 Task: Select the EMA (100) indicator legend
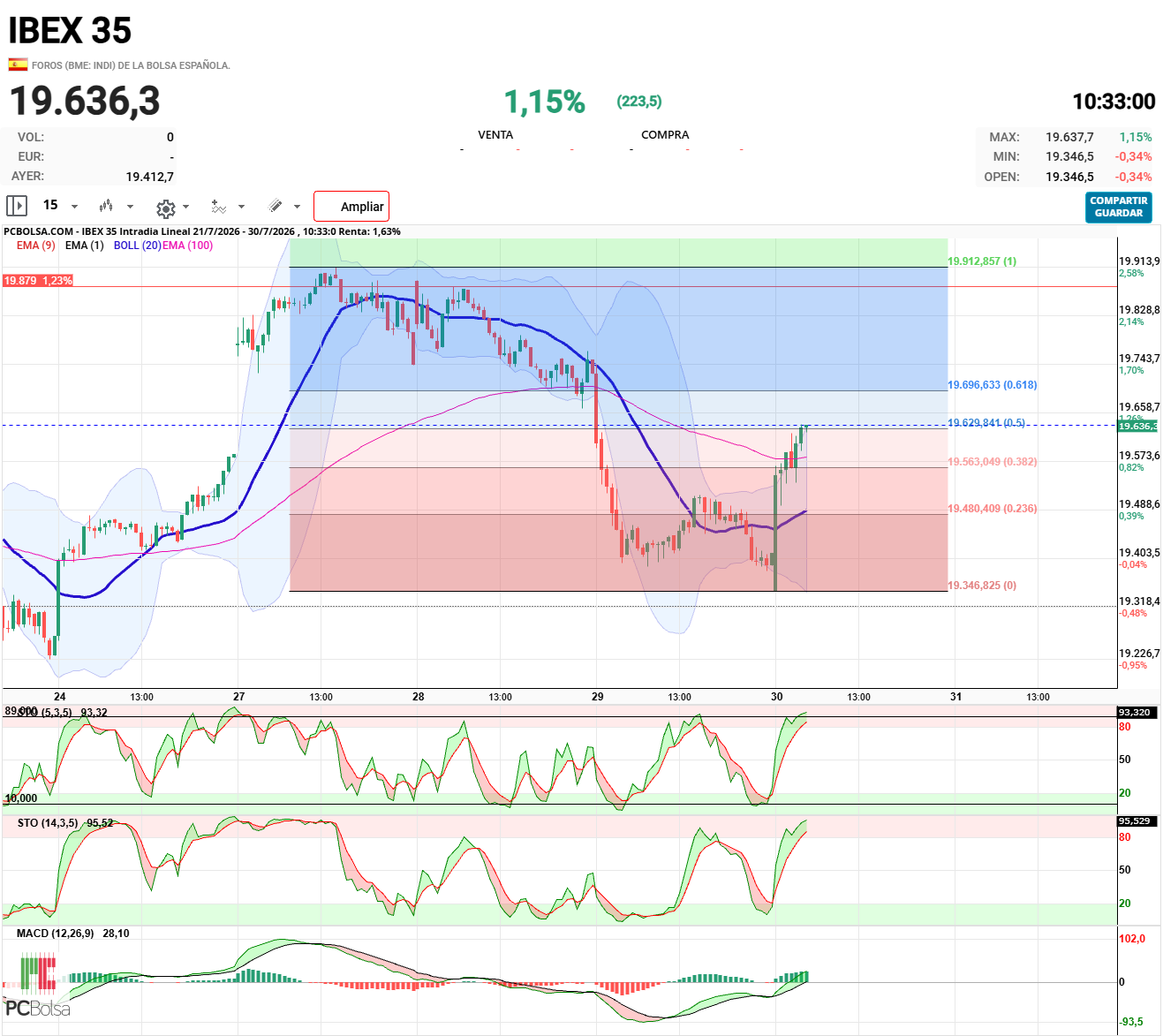187,246
